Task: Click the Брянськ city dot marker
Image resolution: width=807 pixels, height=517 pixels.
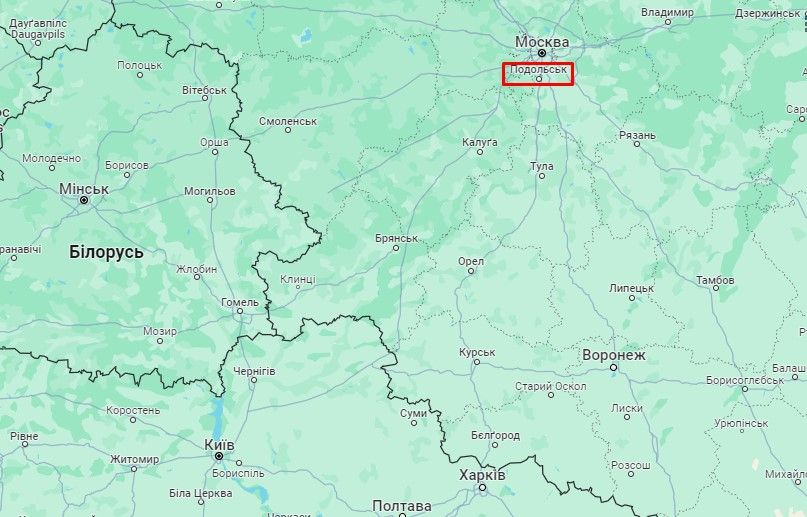Action: click(x=396, y=248)
